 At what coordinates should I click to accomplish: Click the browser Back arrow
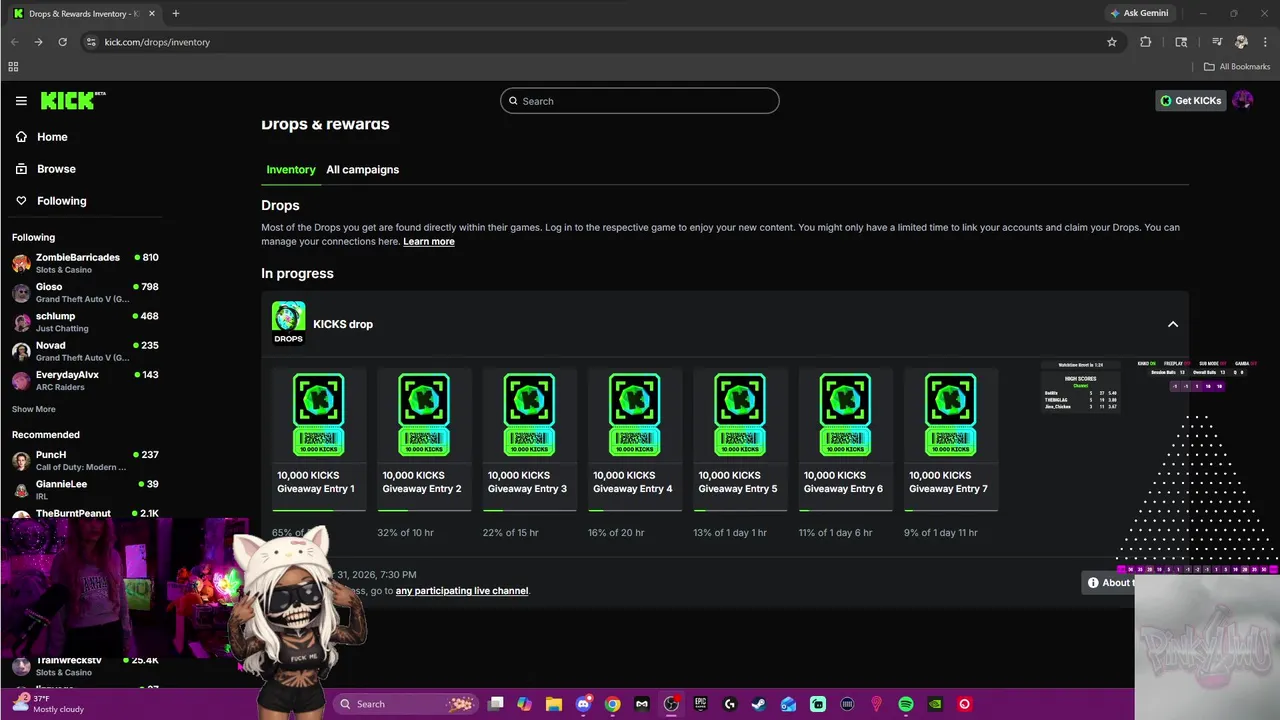coord(14,42)
